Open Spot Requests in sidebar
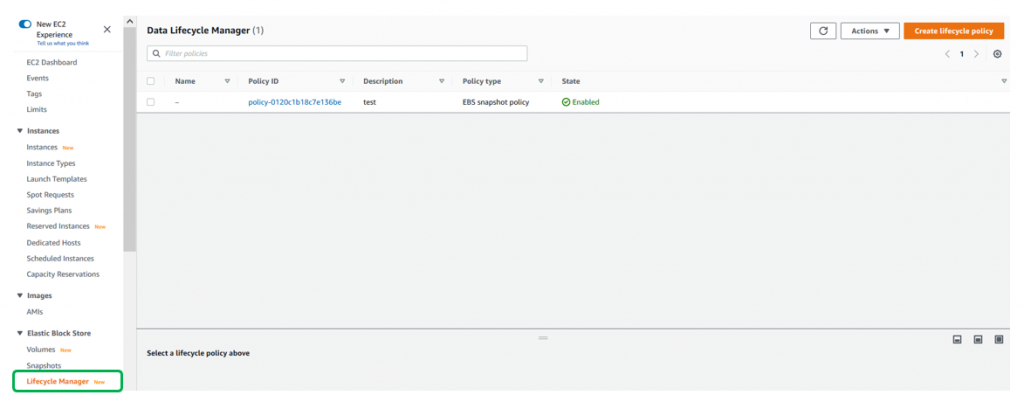This screenshot has height=402, width=1024. (50, 195)
